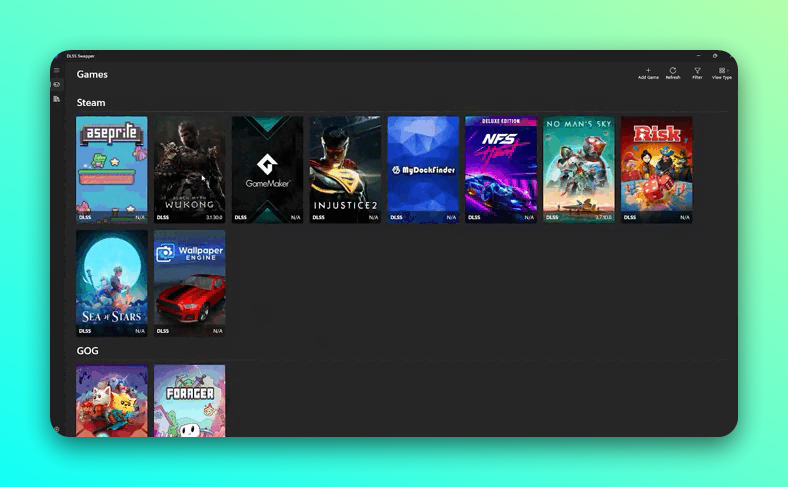Expand the View Type dropdown
Viewport: 788px width, 487px height.
coord(722,73)
